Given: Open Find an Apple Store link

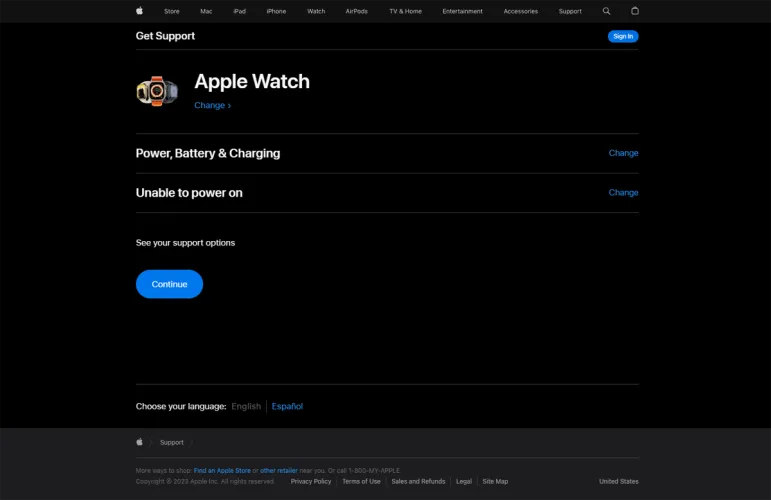Looking at the screenshot, I should (x=222, y=470).
